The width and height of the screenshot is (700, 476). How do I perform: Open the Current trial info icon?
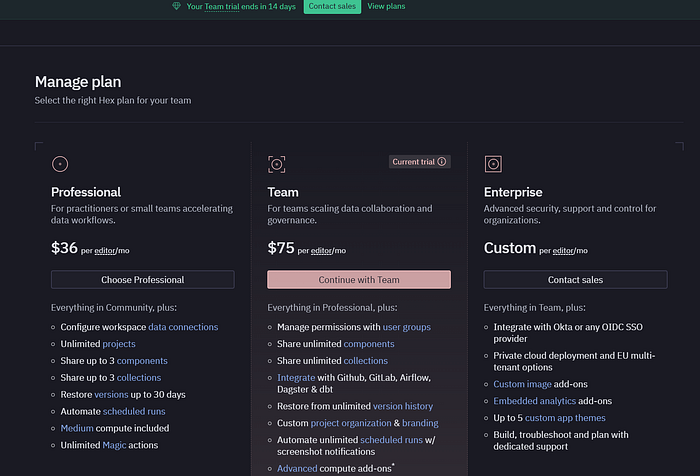(442, 161)
